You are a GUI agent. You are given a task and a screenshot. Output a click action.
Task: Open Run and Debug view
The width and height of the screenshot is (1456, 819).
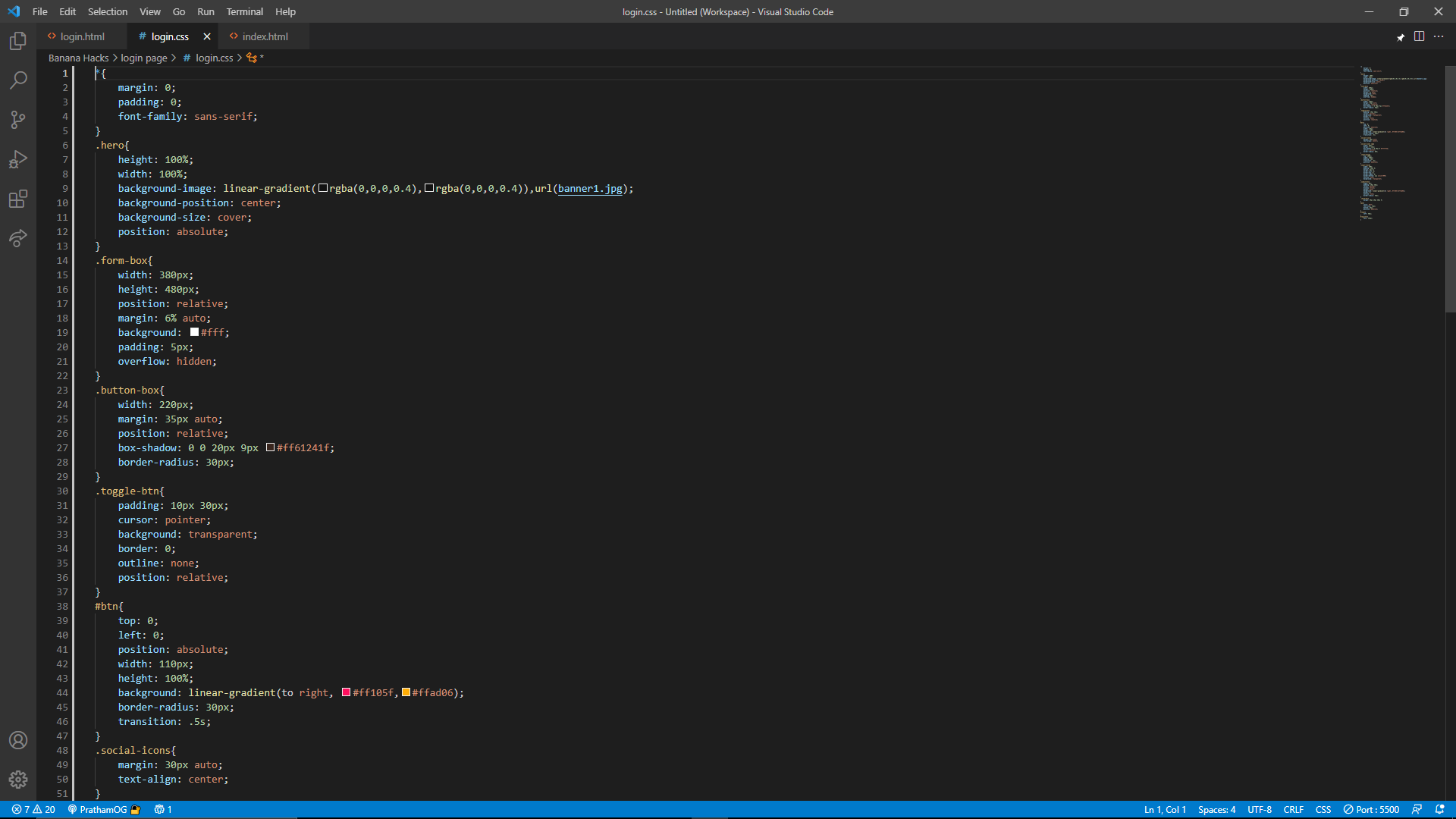click(18, 159)
